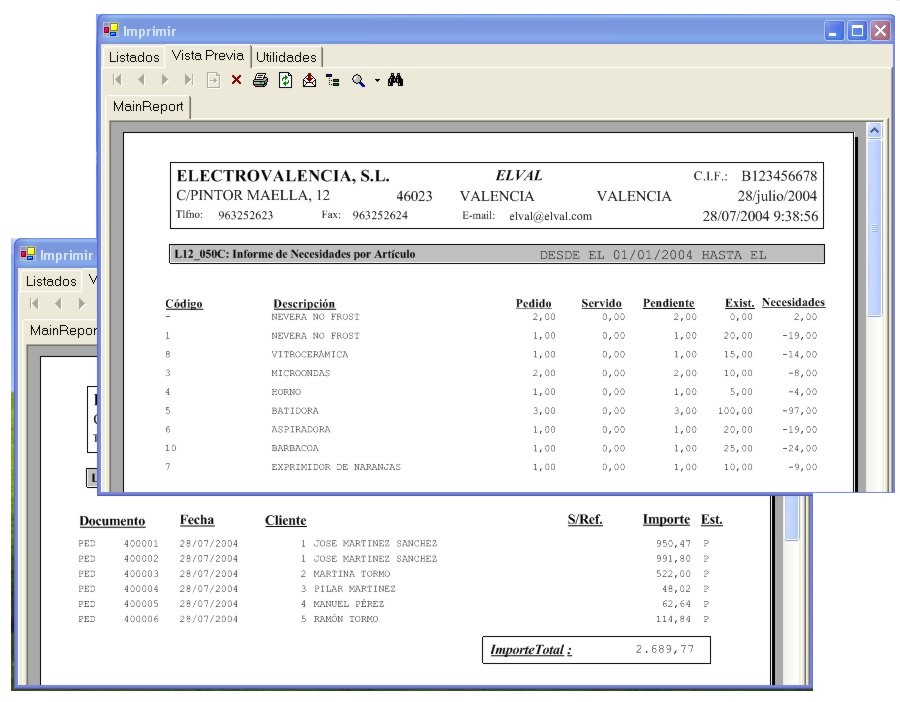The width and height of the screenshot is (900, 702).
Task: Click the ImporteTotal value 2.689,77
Action: pyautogui.click(x=665, y=649)
